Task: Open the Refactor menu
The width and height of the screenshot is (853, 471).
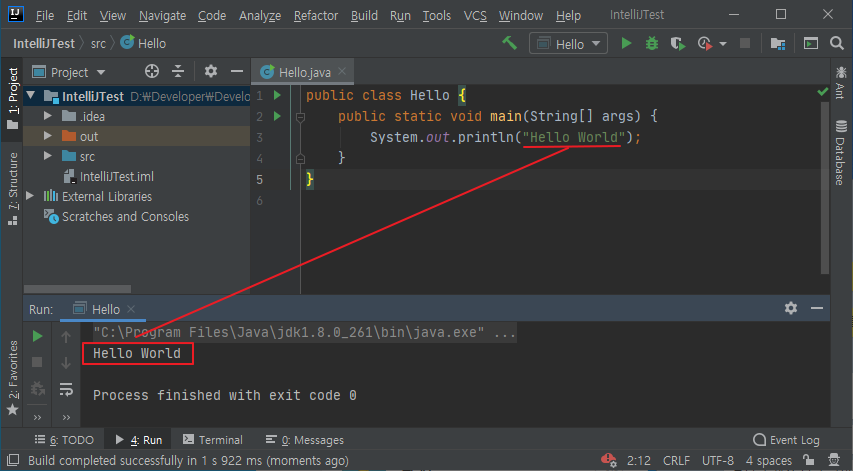Action: click(x=316, y=16)
